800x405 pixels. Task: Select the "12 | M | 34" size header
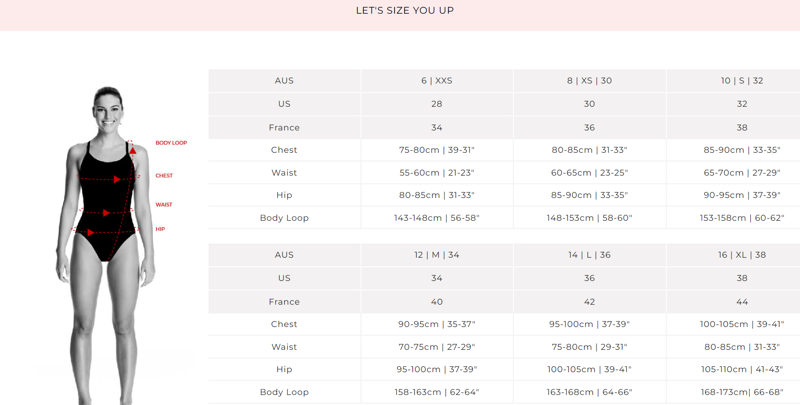tap(437, 255)
